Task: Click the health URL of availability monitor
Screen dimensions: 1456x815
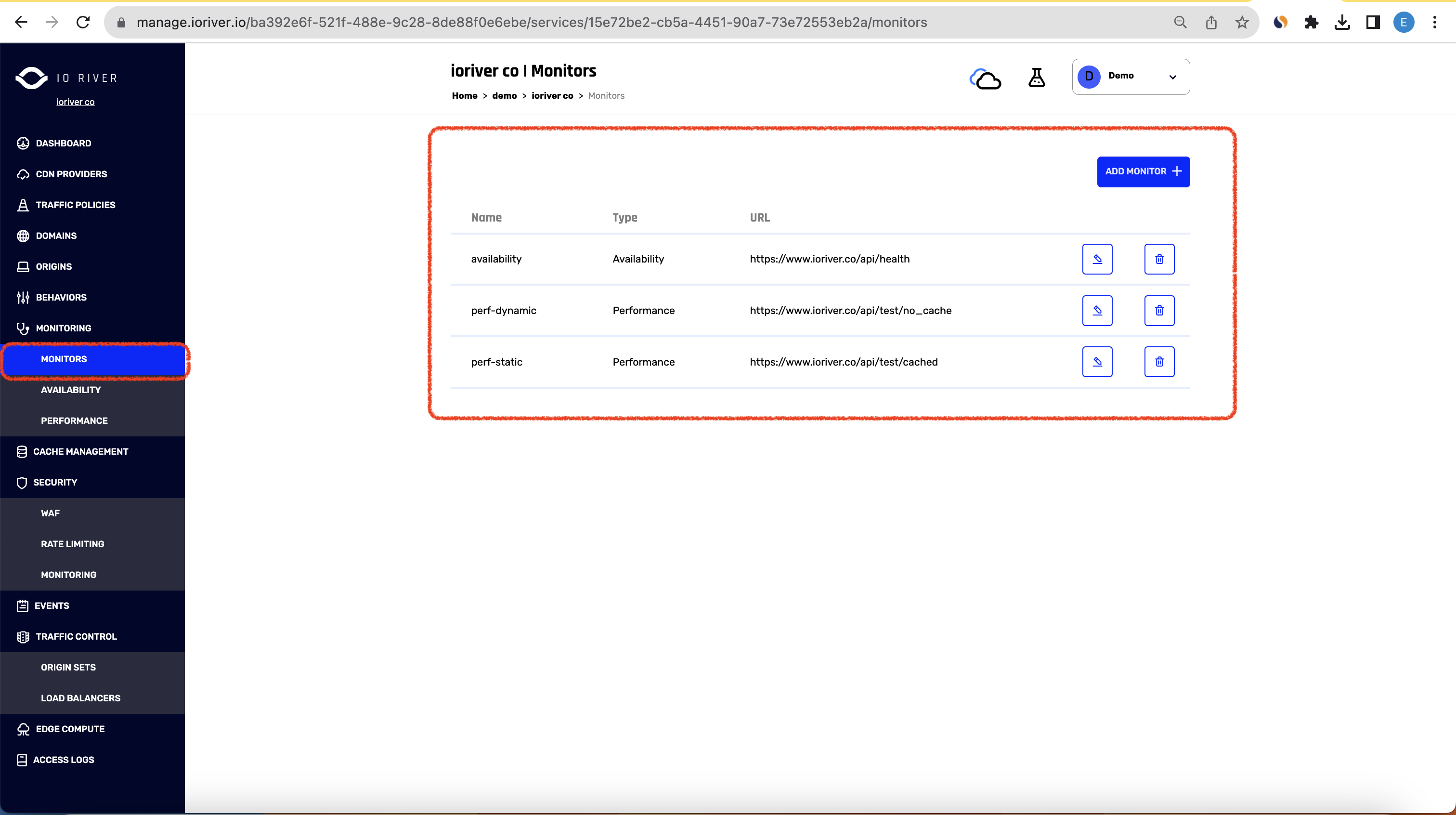Action: click(829, 259)
